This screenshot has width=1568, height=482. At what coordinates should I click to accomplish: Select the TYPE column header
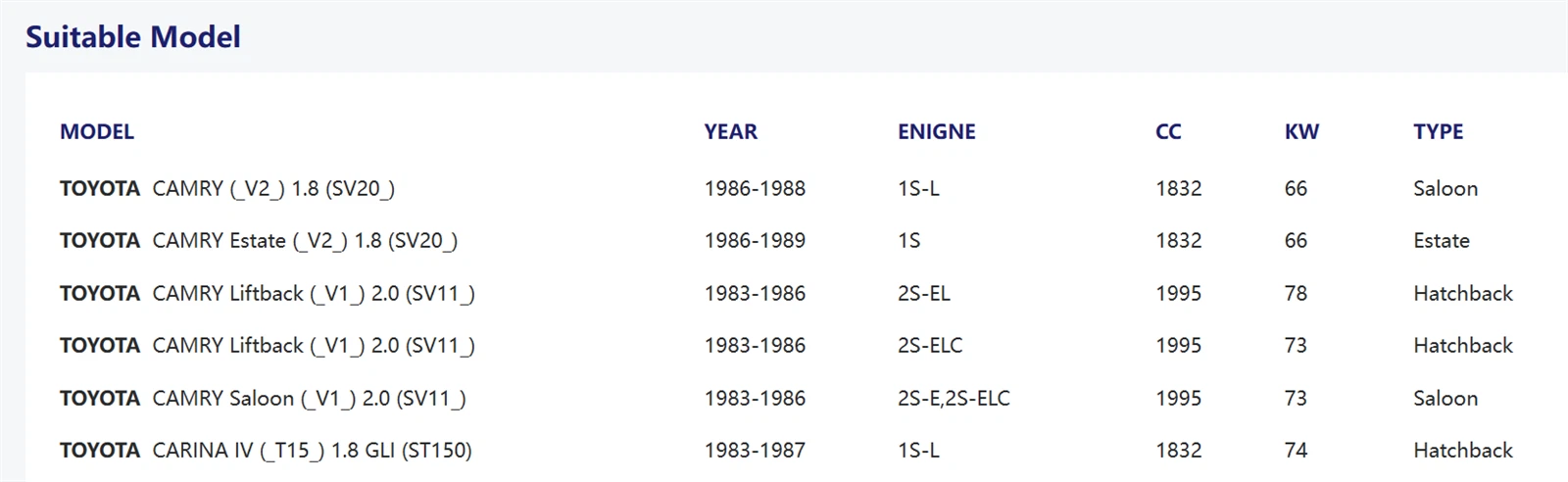tap(1439, 132)
